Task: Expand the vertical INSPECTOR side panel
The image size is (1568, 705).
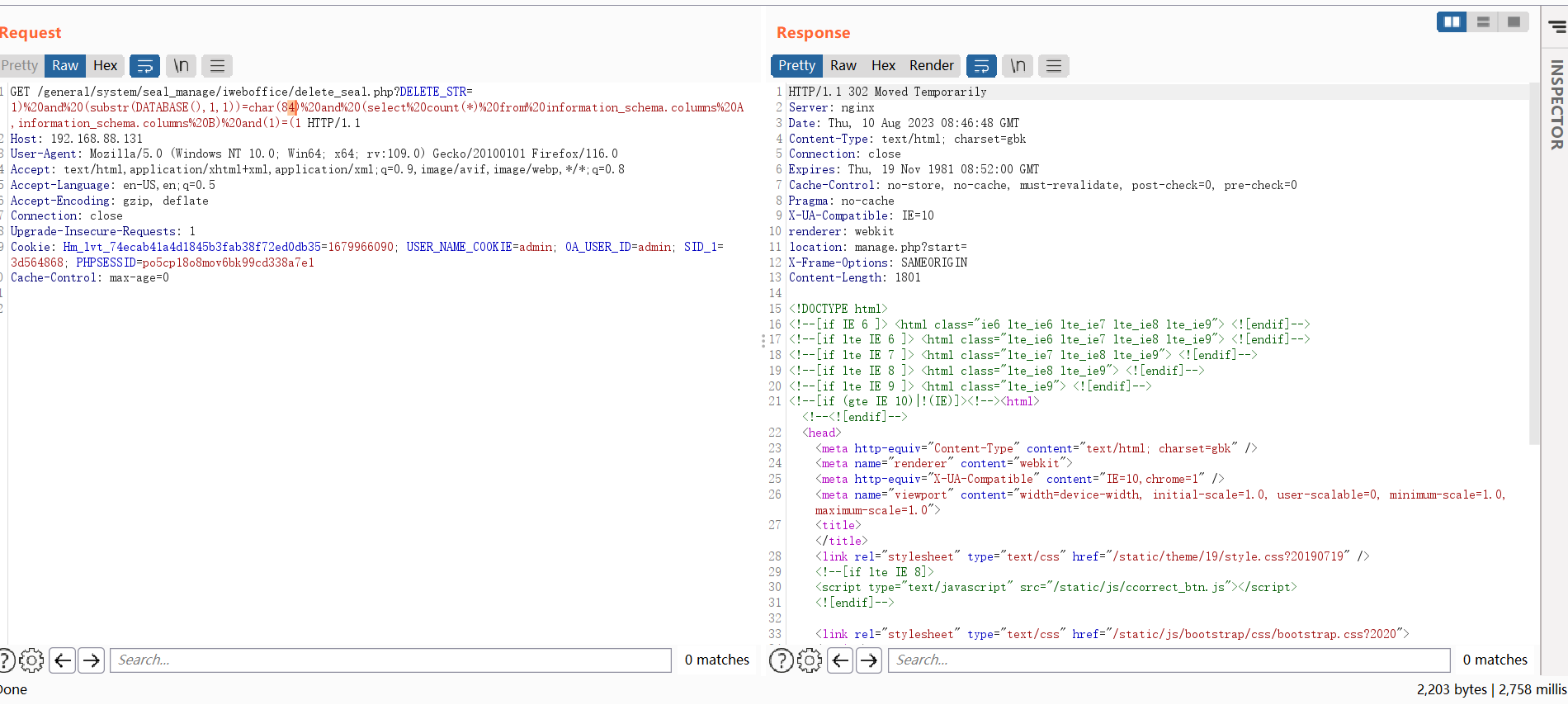Action: [1556, 105]
